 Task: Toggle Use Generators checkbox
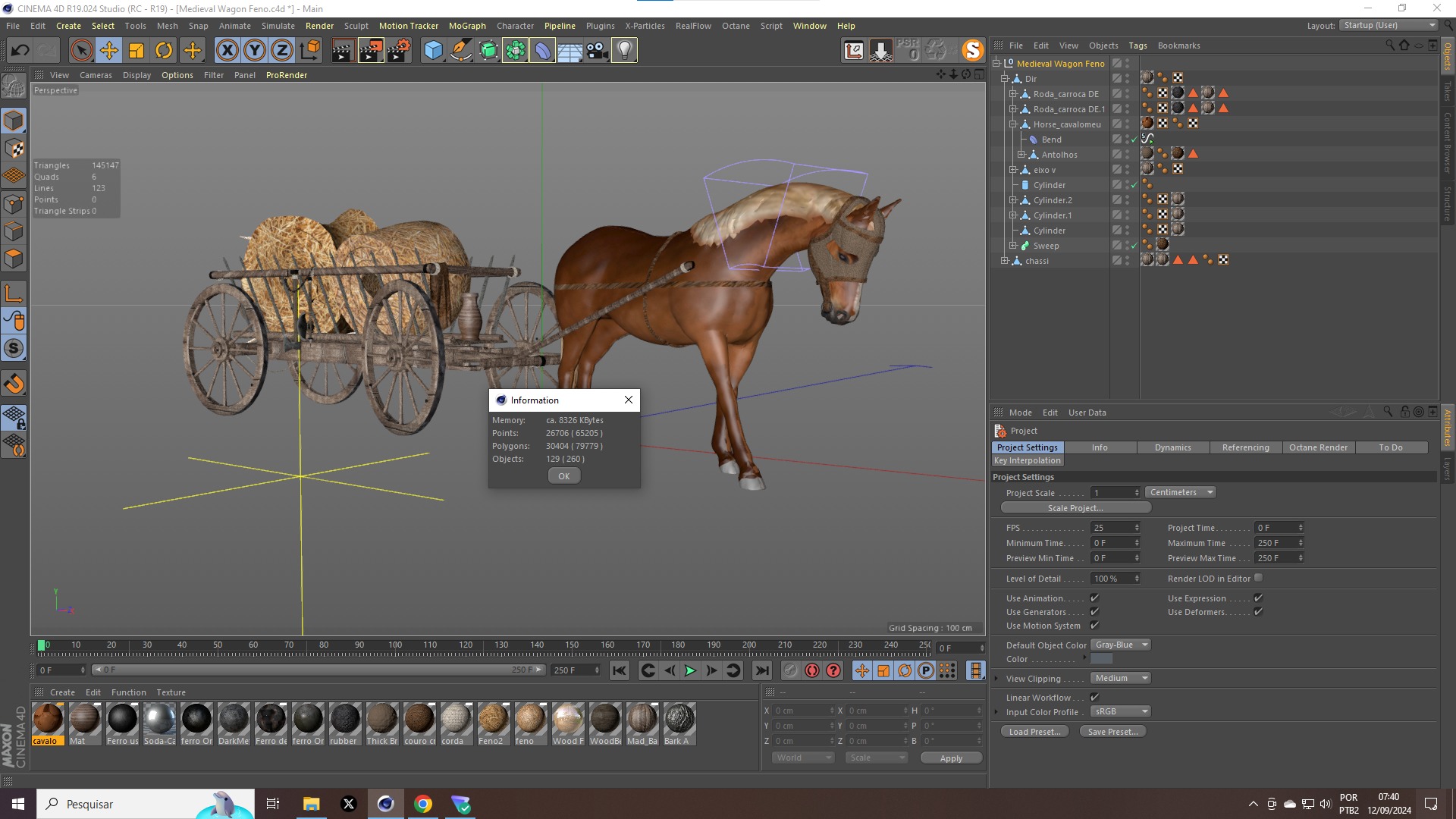click(x=1094, y=612)
